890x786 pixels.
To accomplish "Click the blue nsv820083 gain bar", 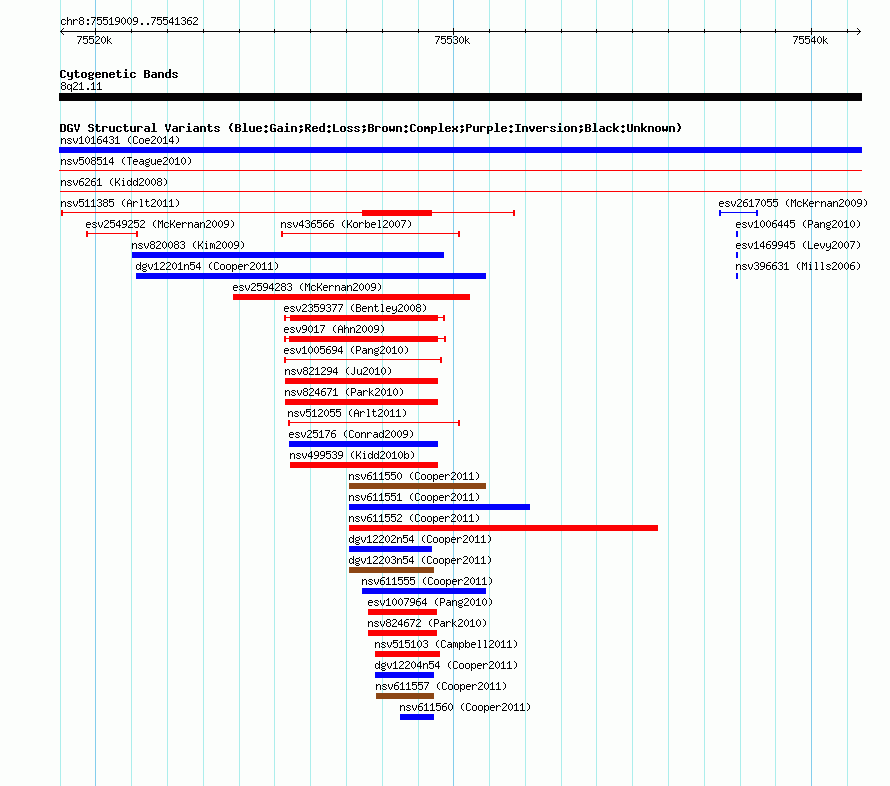I will [288, 255].
